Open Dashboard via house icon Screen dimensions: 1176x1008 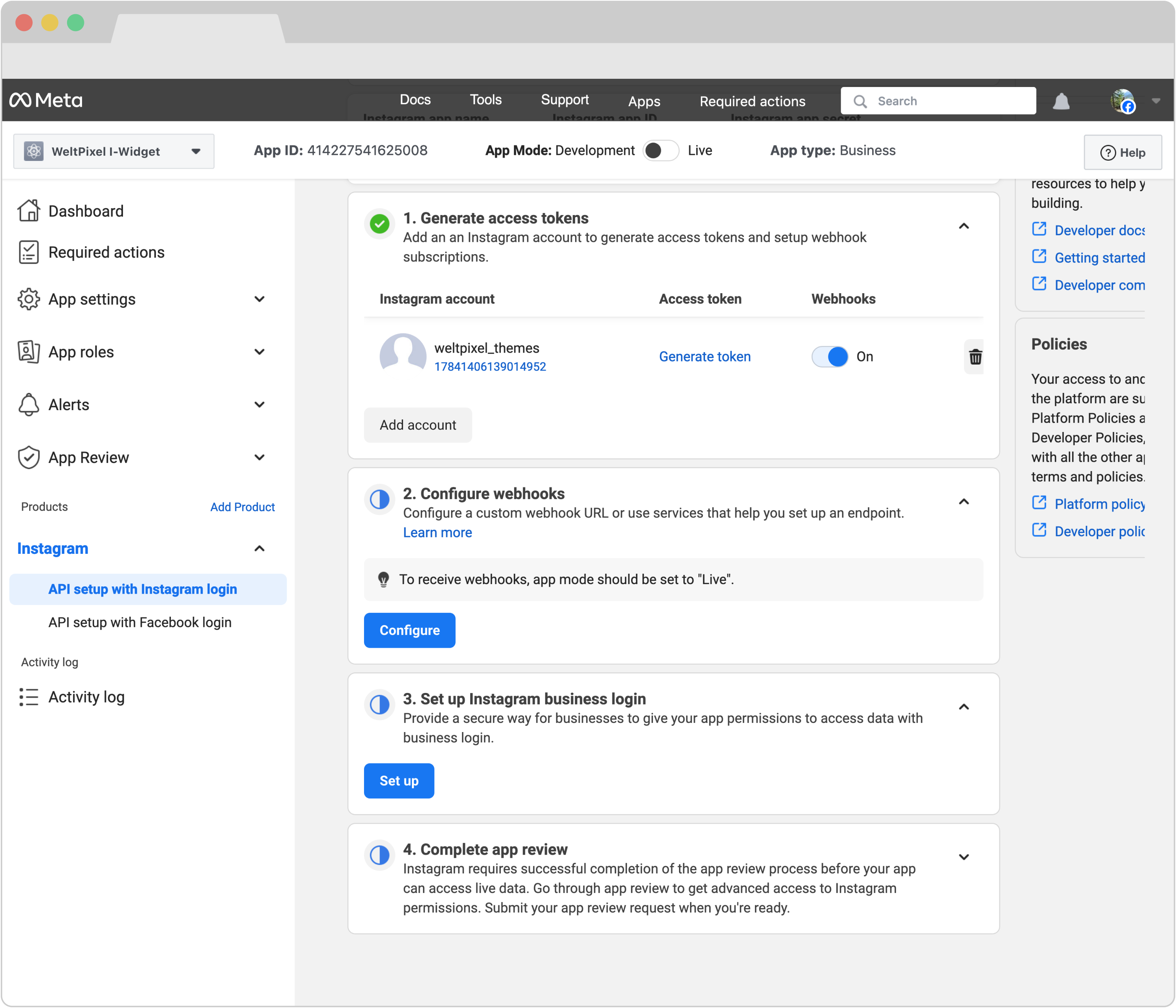[x=29, y=210]
